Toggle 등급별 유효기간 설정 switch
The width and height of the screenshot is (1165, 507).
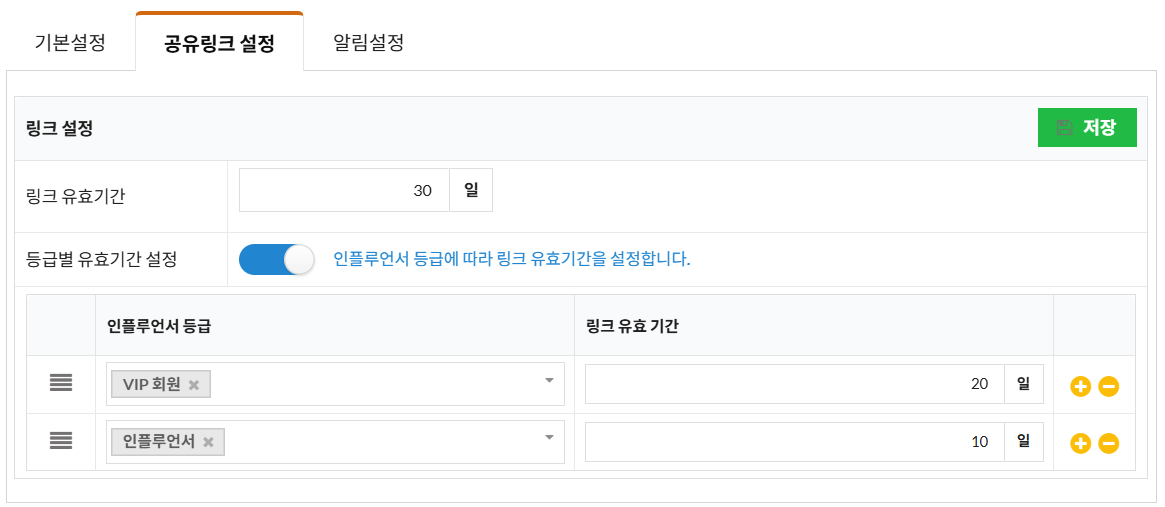276,260
